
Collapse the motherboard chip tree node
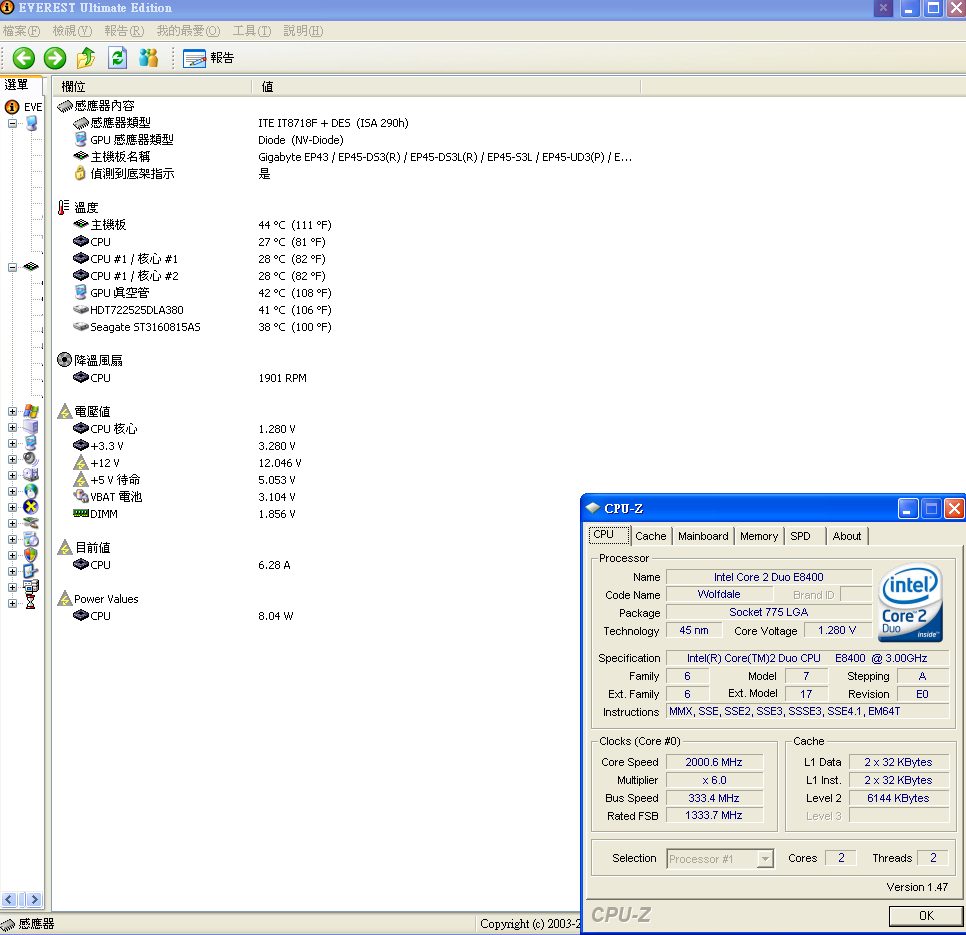point(12,267)
